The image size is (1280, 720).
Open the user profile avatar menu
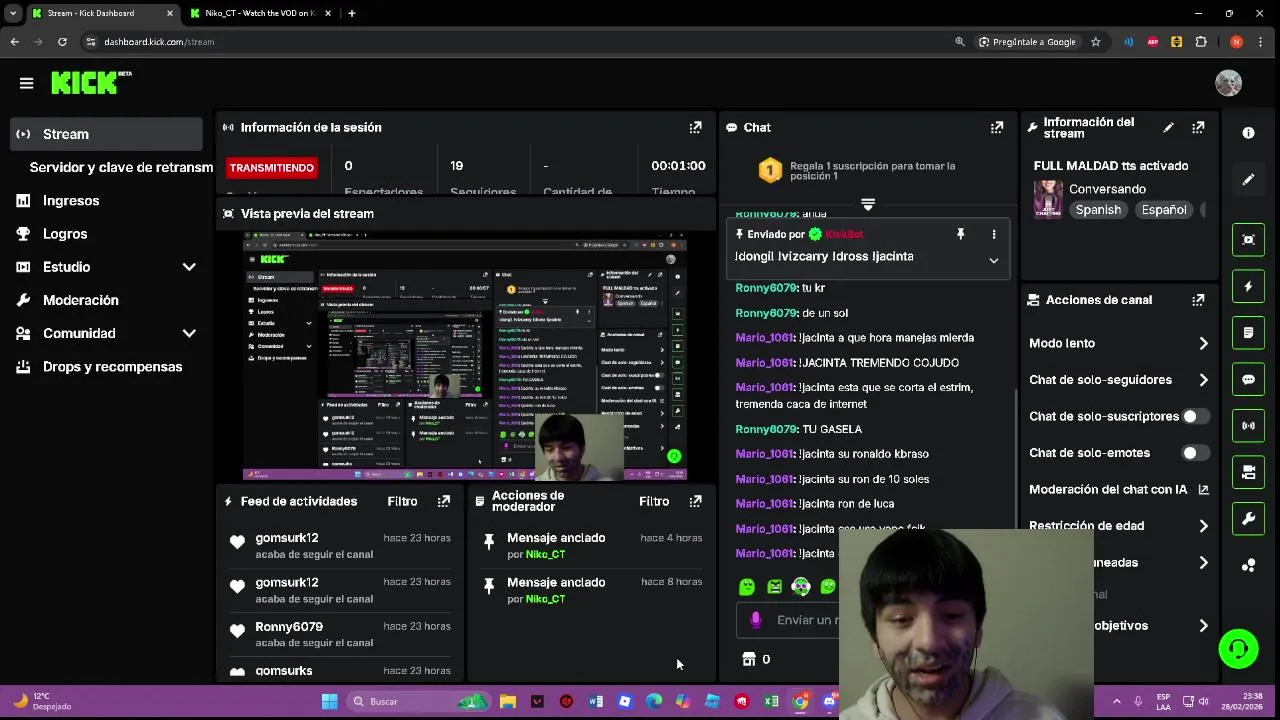tap(1228, 83)
